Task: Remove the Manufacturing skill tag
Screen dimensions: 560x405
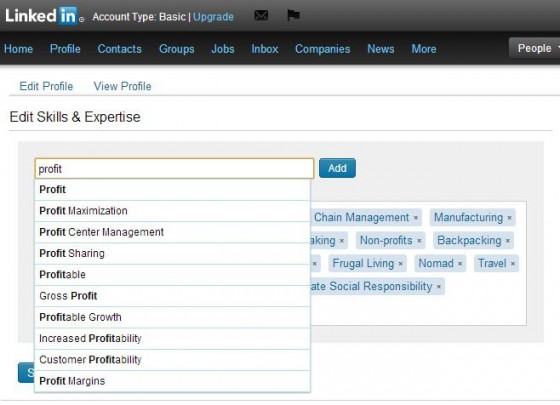Action: coord(510,218)
